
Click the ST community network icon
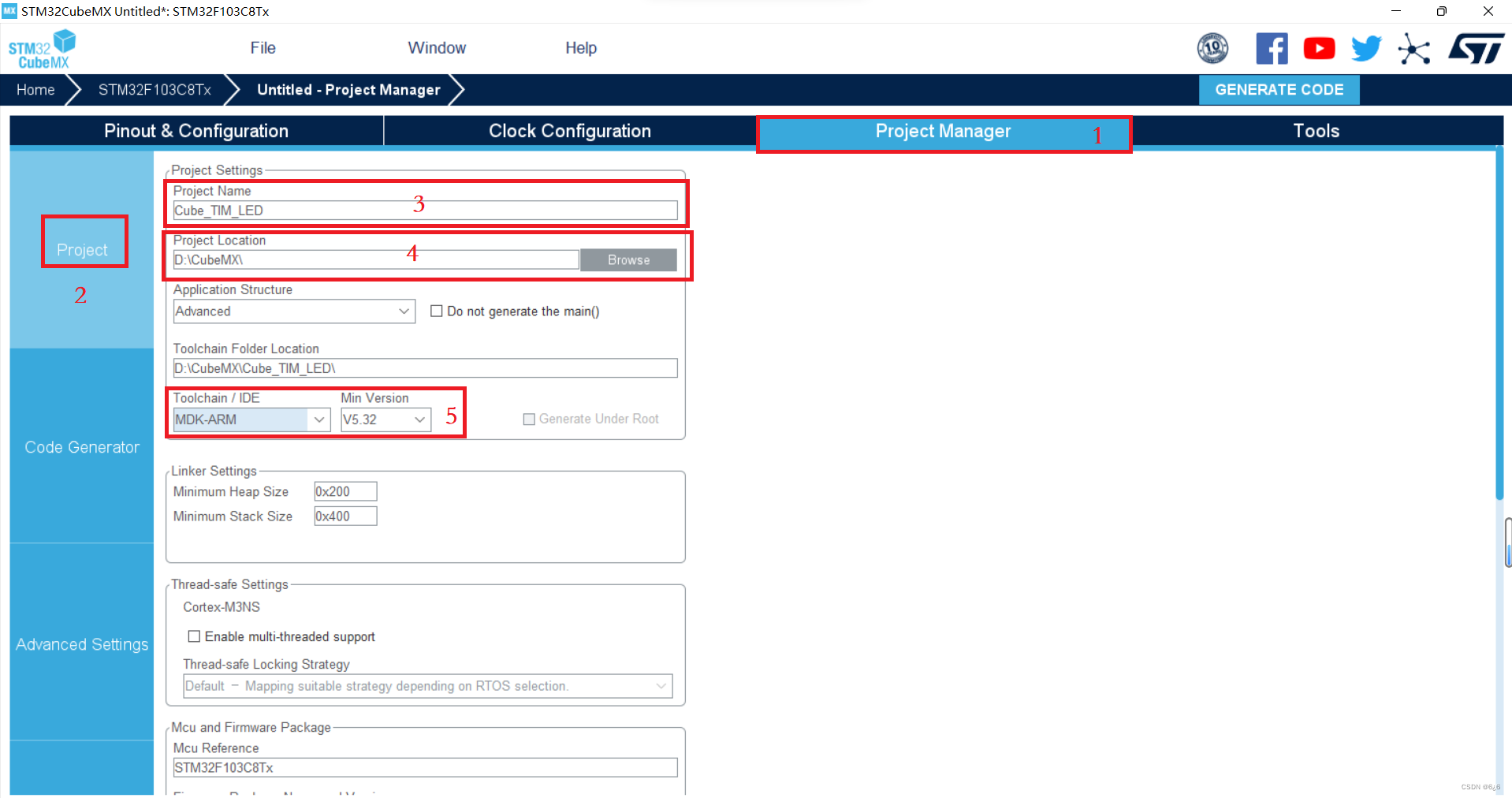(1414, 49)
